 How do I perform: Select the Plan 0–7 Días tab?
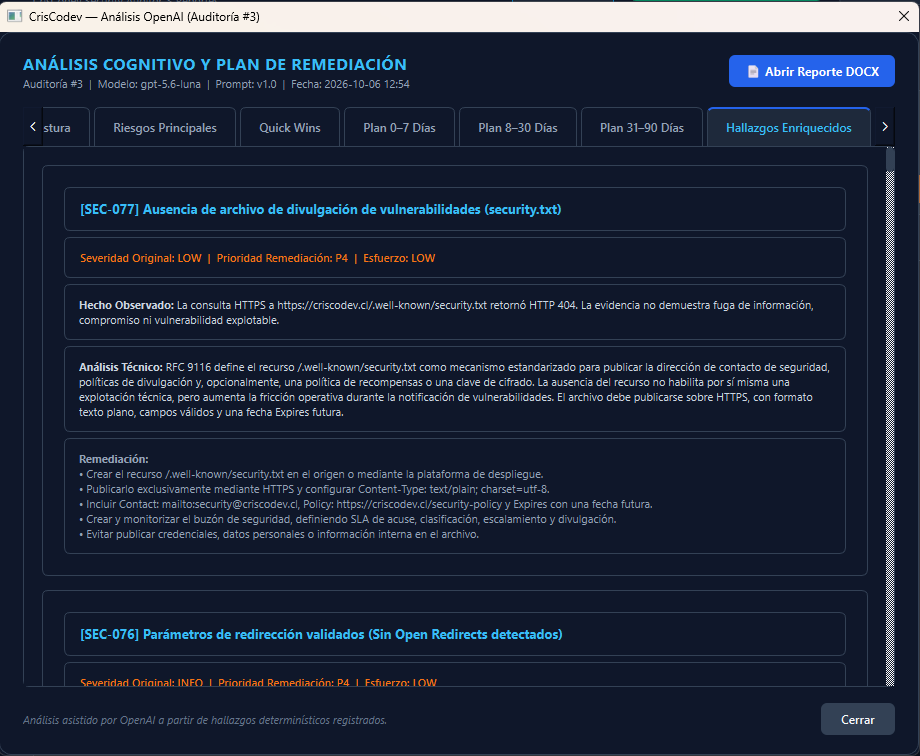pos(399,127)
